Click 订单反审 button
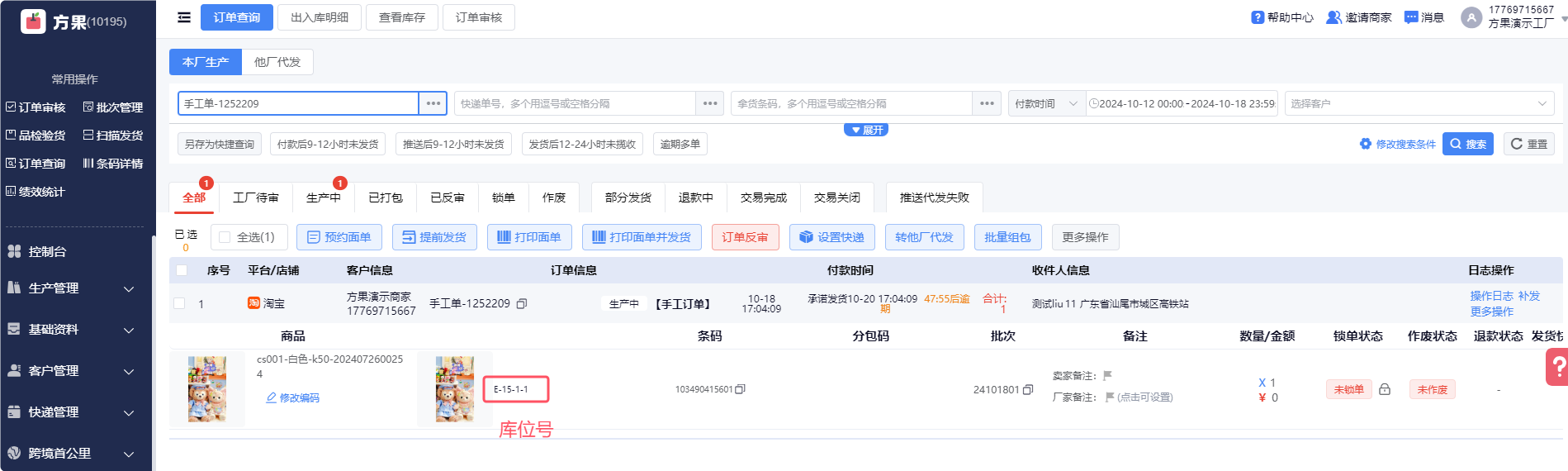1568x471 pixels. point(745,237)
